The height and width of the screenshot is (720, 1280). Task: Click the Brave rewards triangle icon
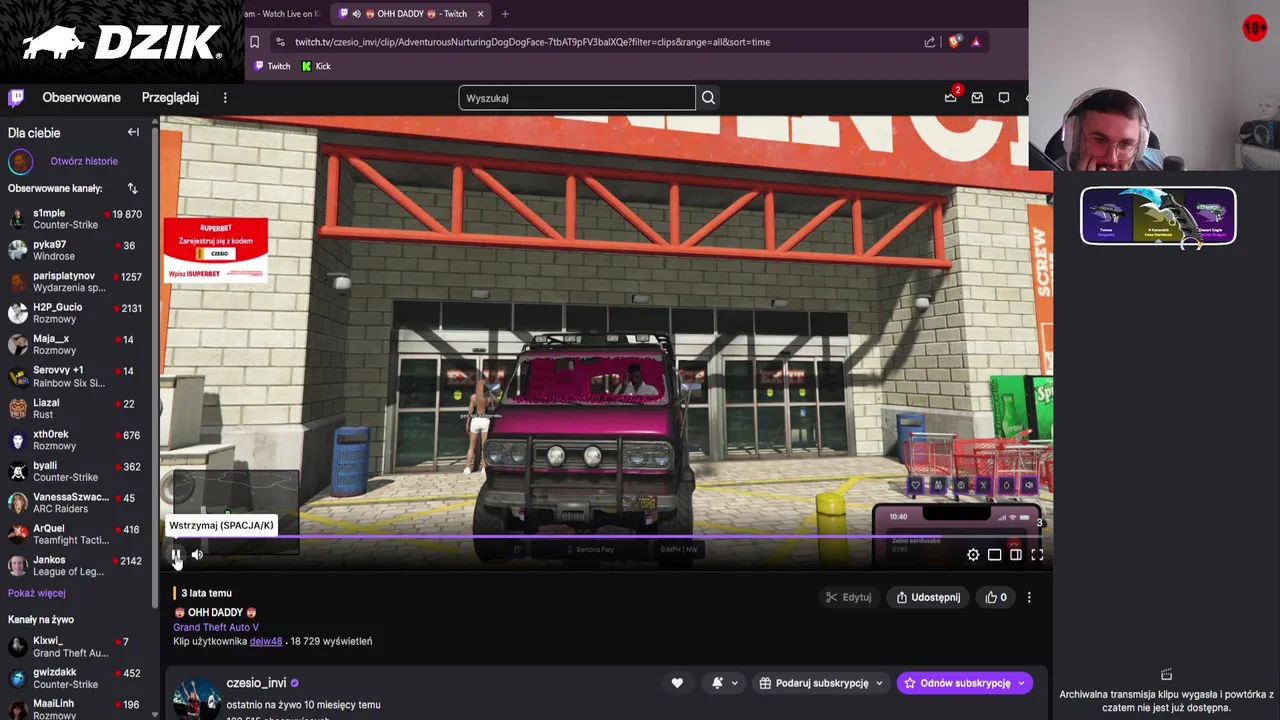click(x=976, y=42)
